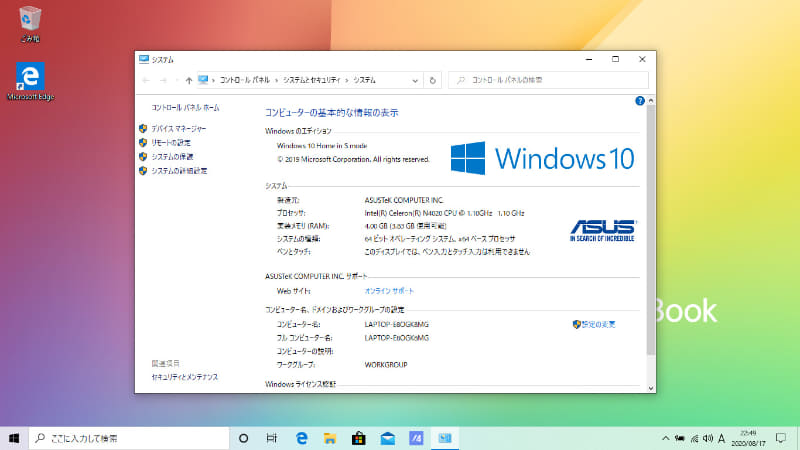Open リモートの設定 link
Image resolution: width=800 pixels, height=450 pixels.
click(171, 142)
